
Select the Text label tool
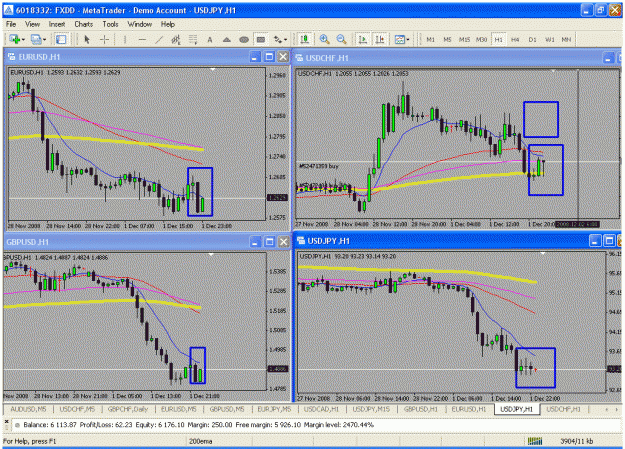pyautogui.click(x=210, y=39)
